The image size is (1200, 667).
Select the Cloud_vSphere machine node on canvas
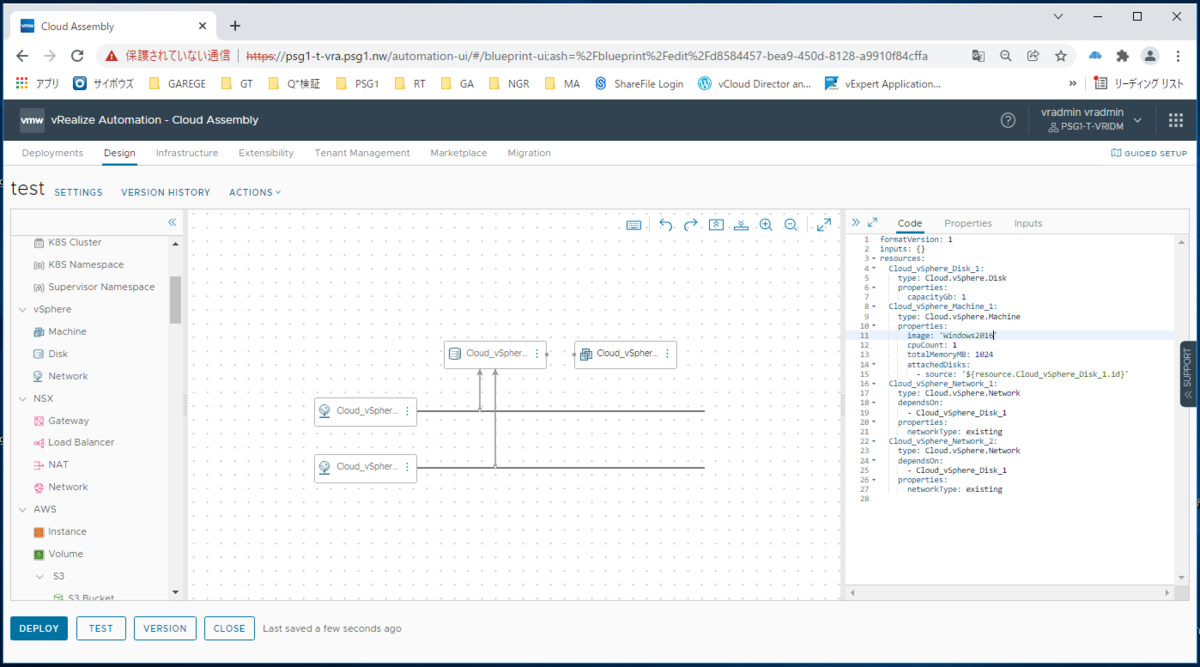click(x=625, y=354)
